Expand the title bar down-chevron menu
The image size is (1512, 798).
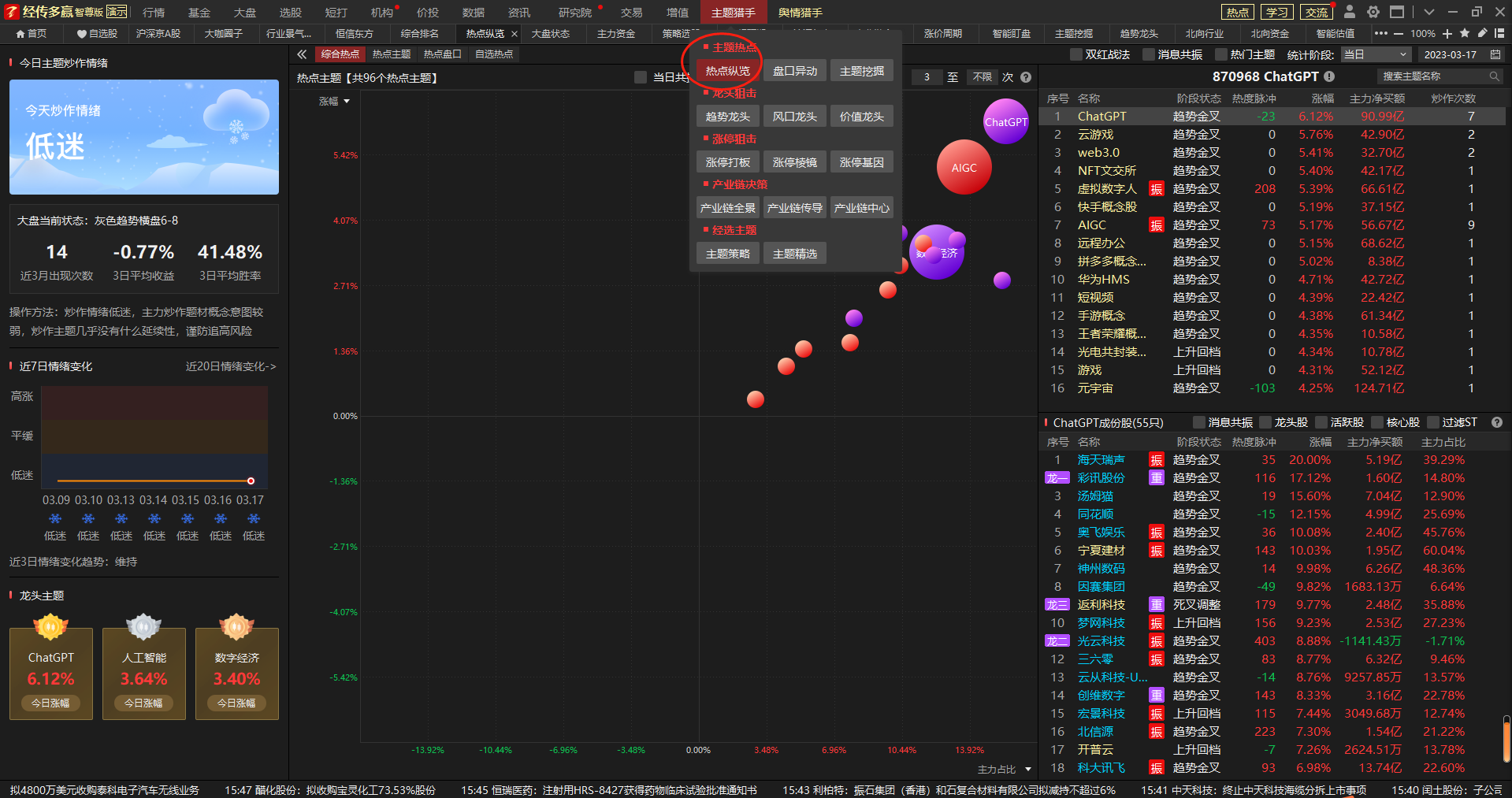tap(1429, 12)
